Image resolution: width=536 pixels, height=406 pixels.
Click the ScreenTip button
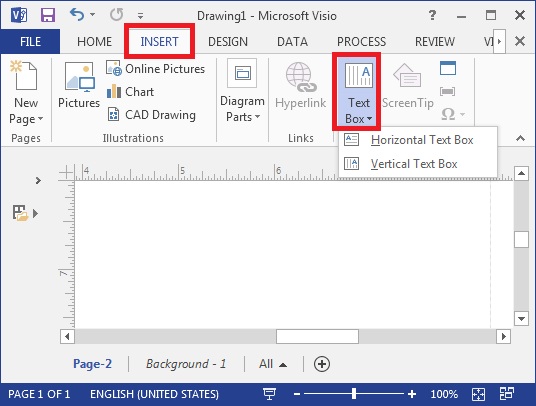408,85
